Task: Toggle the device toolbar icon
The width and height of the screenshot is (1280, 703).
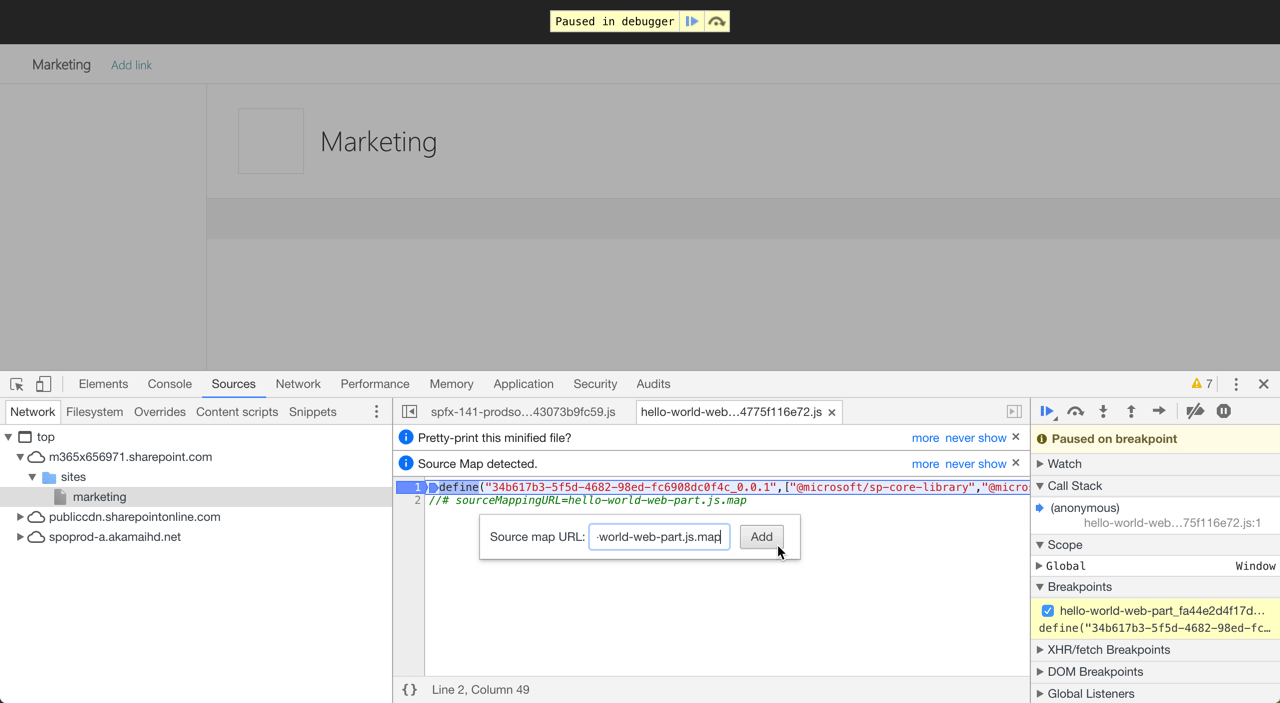Action: tap(43, 384)
